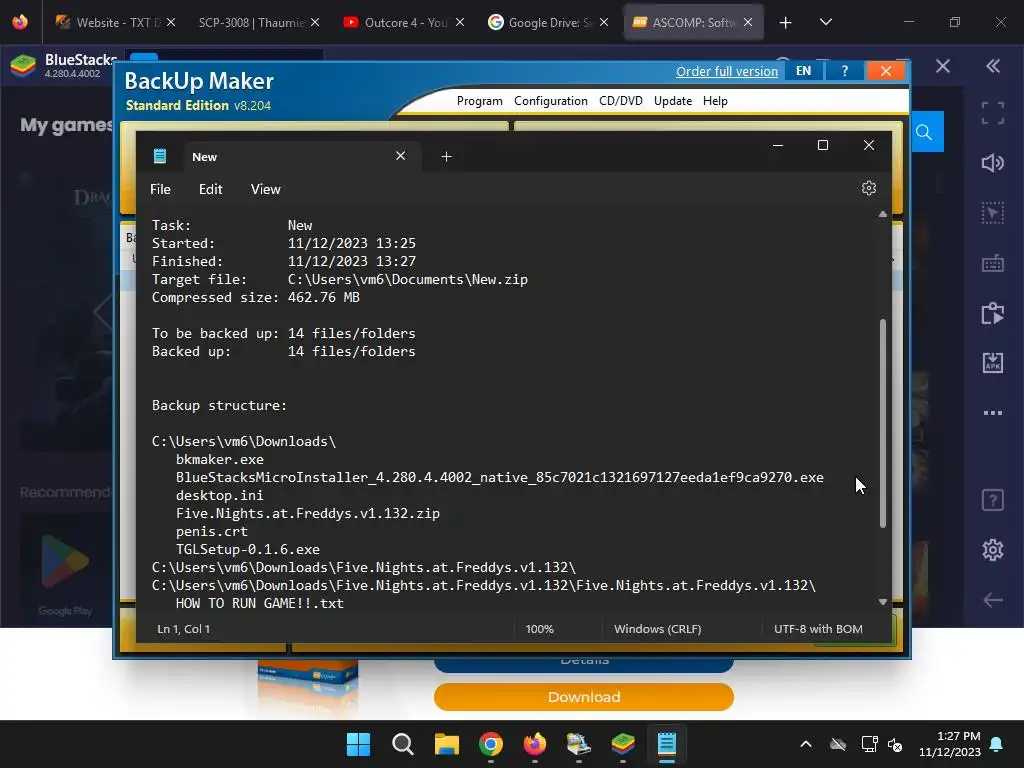Image resolution: width=1024 pixels, height=768 pixels.
Task: Open BlueStacks from taskbar
Action: (623, 744)
